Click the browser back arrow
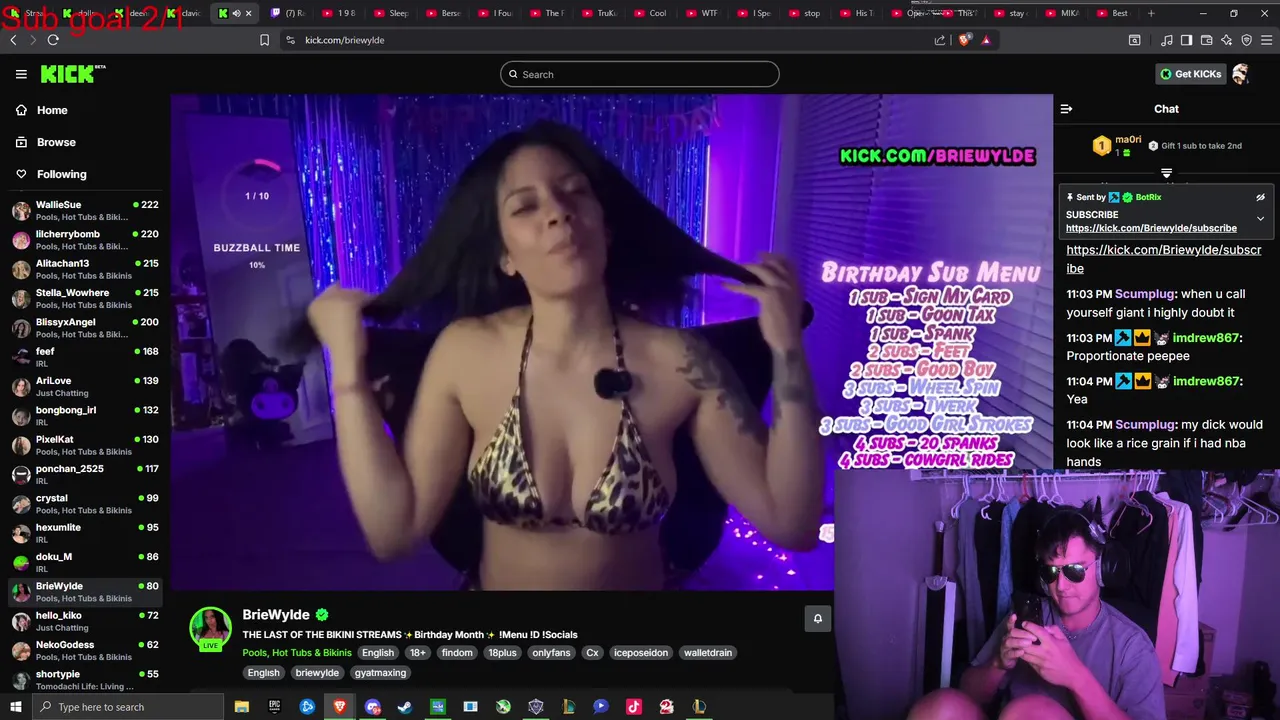 point(14,40)
